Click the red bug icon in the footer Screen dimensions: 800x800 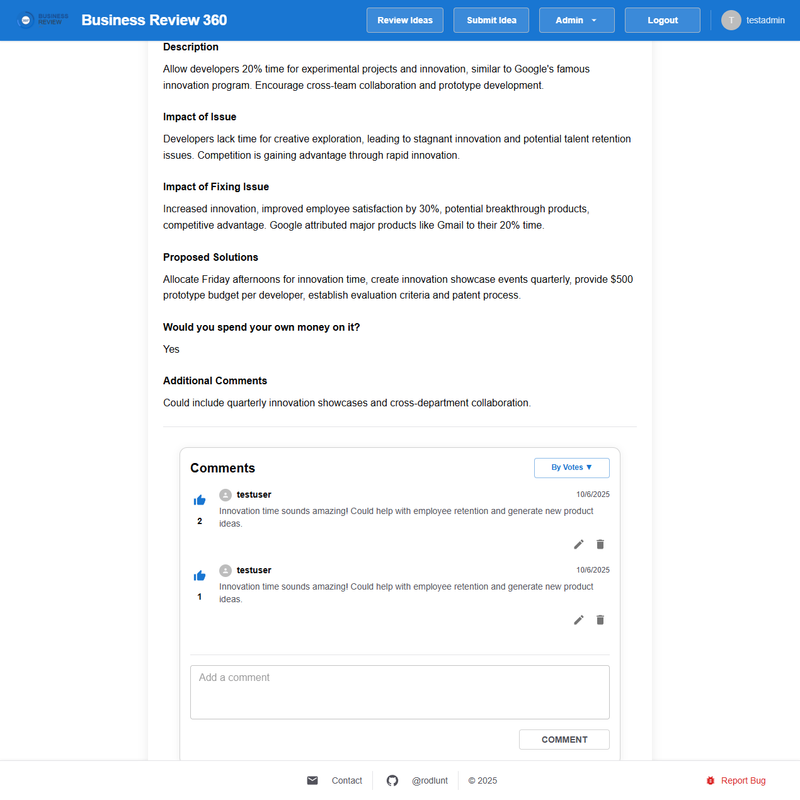[x=710, y=781]
